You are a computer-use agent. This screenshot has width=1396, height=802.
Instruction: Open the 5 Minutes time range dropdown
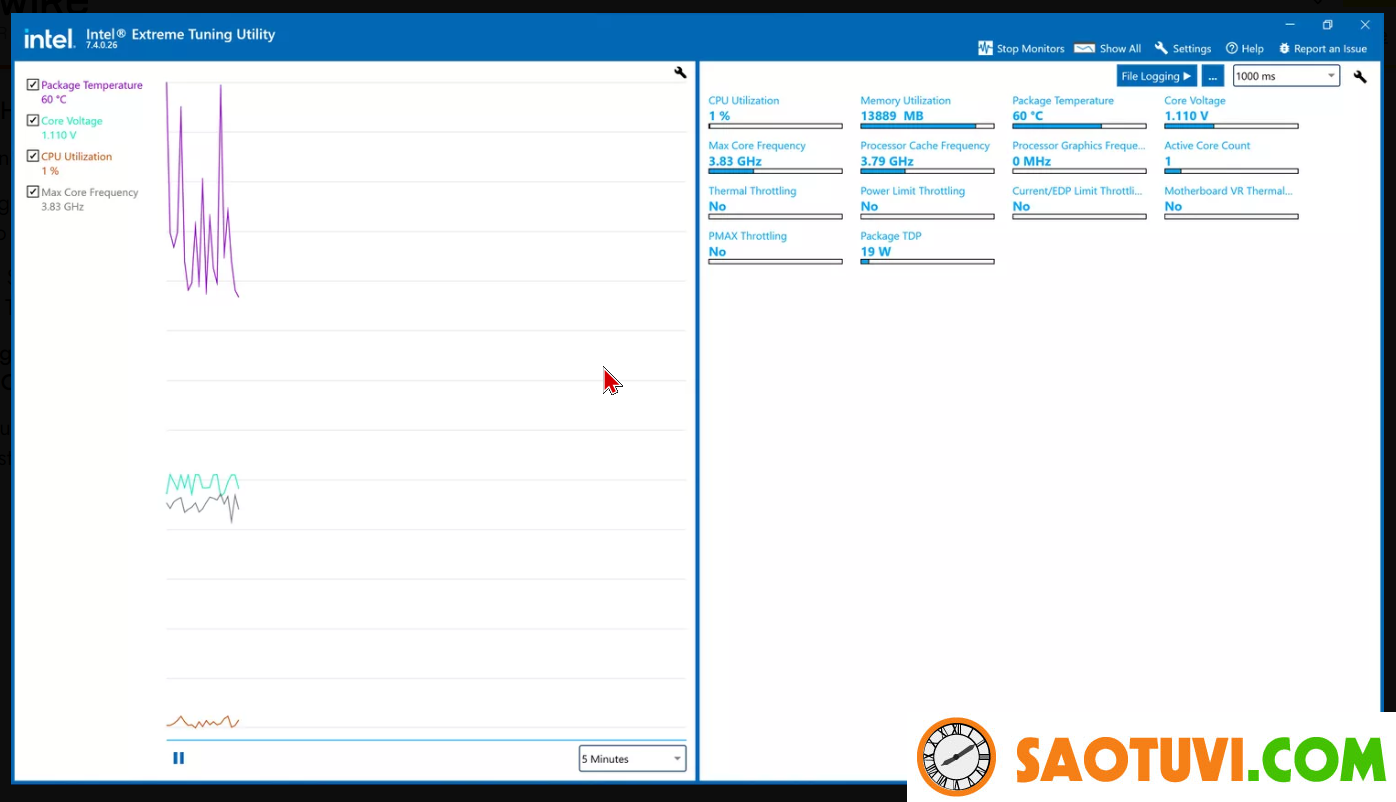(x=632, y=758)
